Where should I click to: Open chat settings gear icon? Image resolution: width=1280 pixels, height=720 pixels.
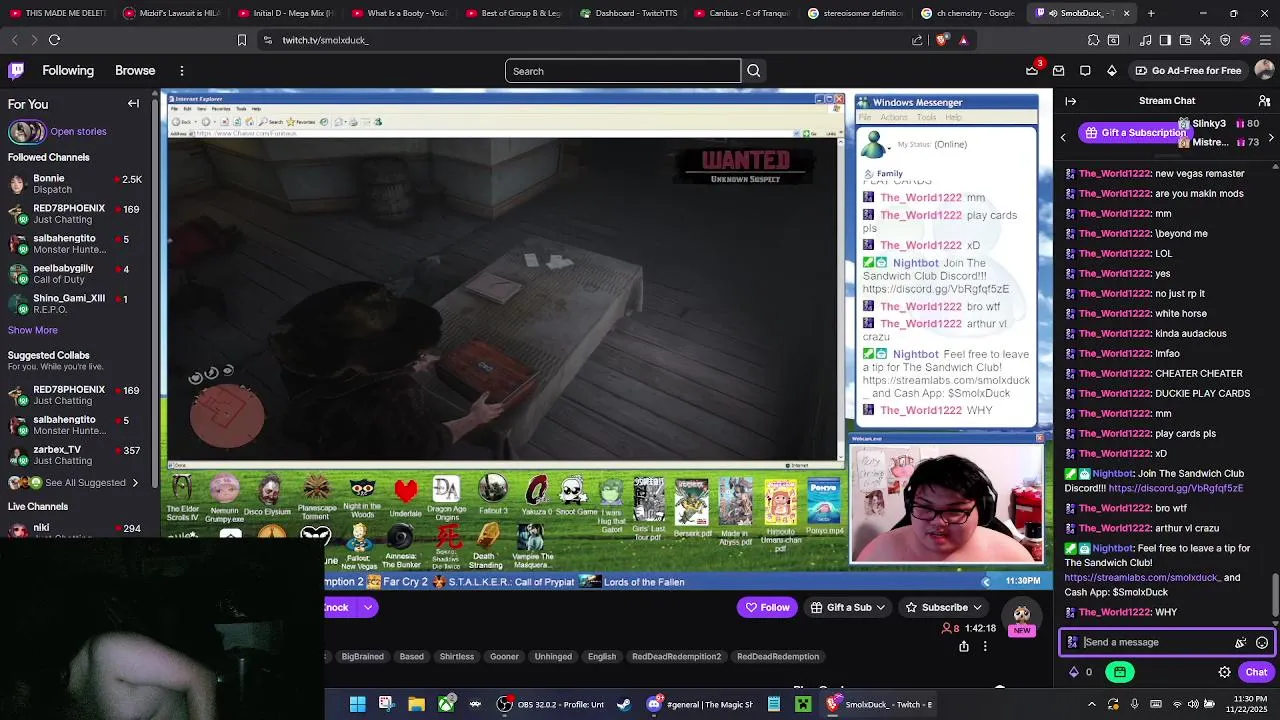(1224, 672)
